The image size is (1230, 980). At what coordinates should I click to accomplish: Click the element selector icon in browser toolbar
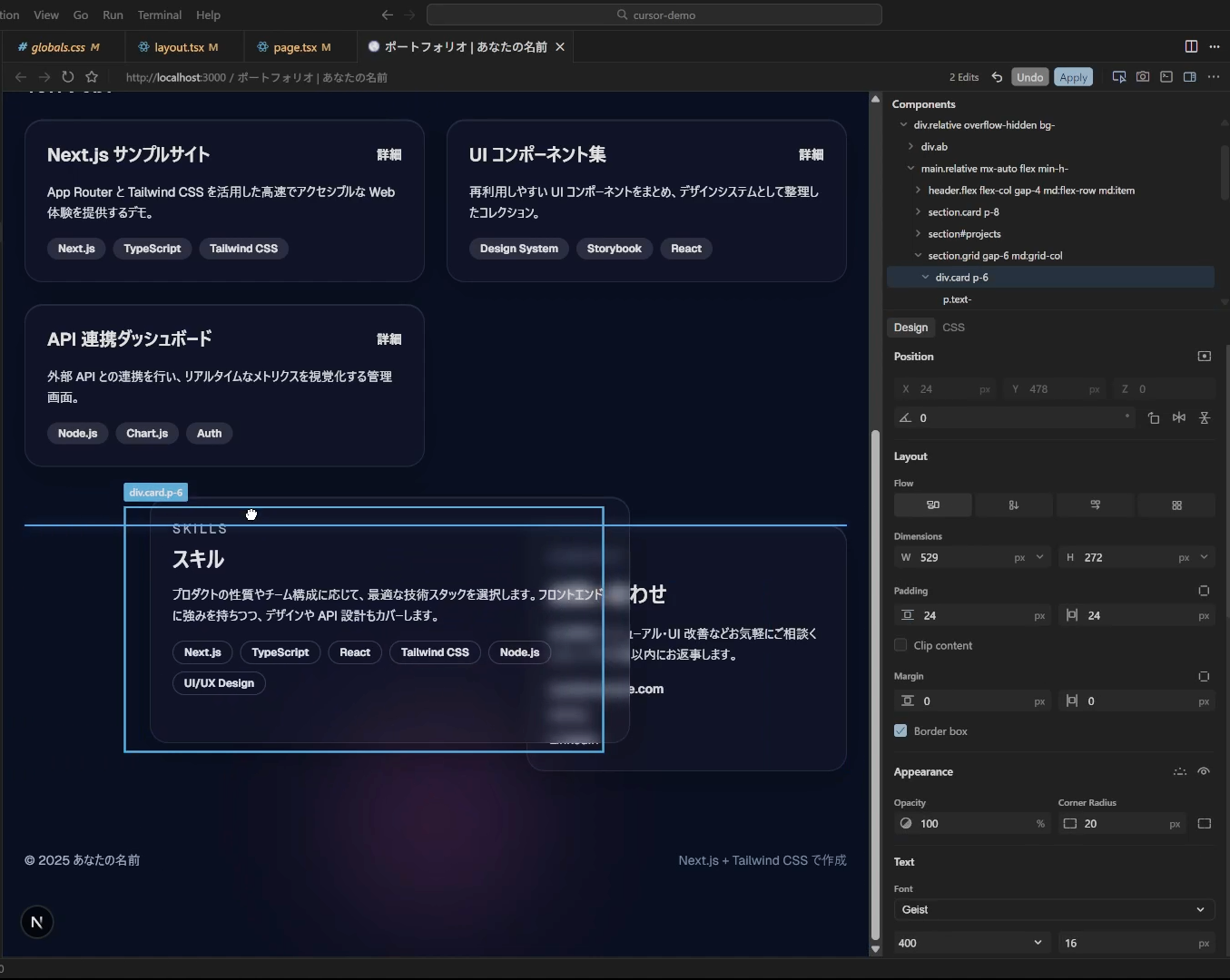click(x=1118, y=77)
